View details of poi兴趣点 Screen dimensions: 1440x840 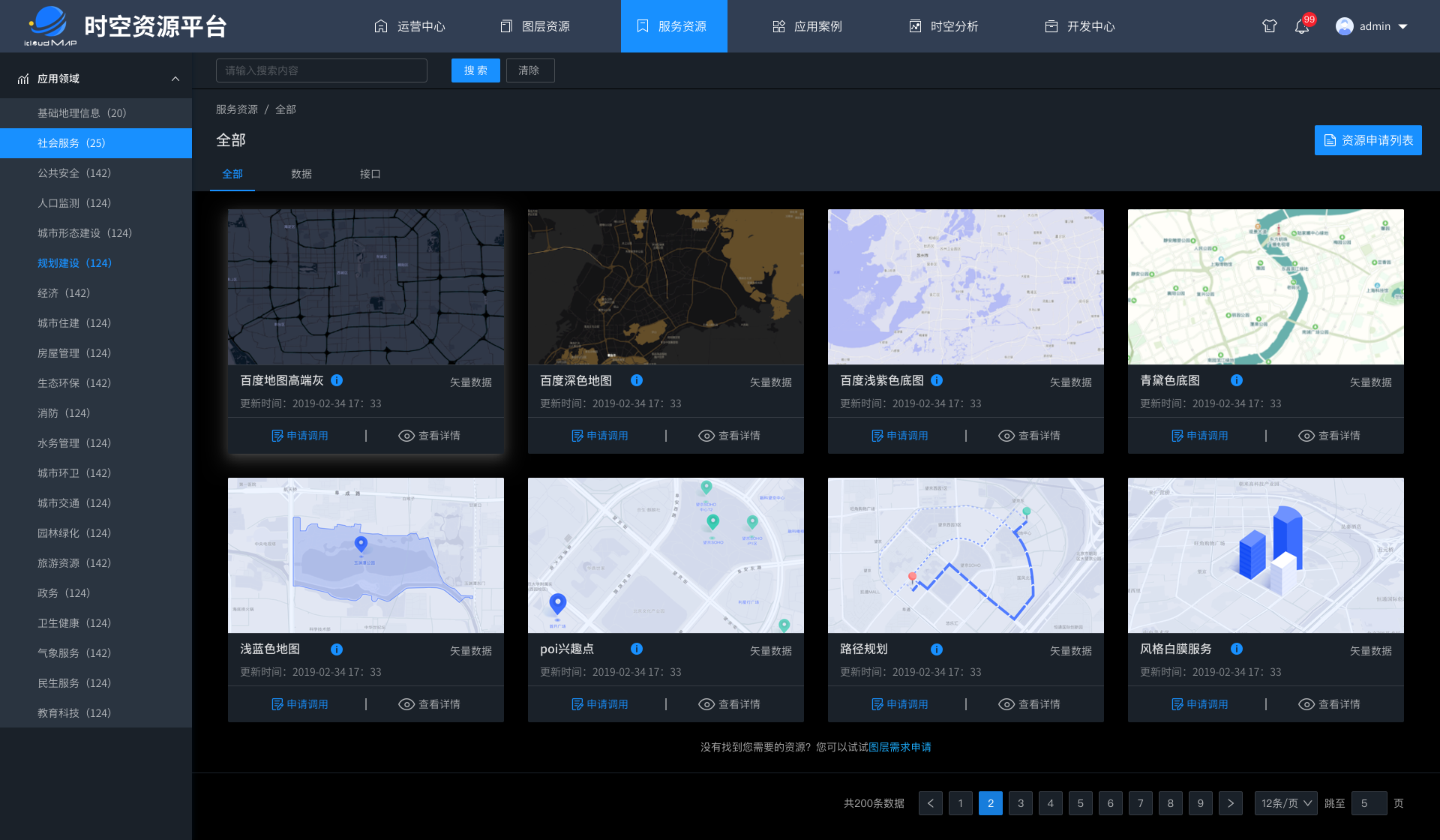pyautogui.click(x=730, y=704)
